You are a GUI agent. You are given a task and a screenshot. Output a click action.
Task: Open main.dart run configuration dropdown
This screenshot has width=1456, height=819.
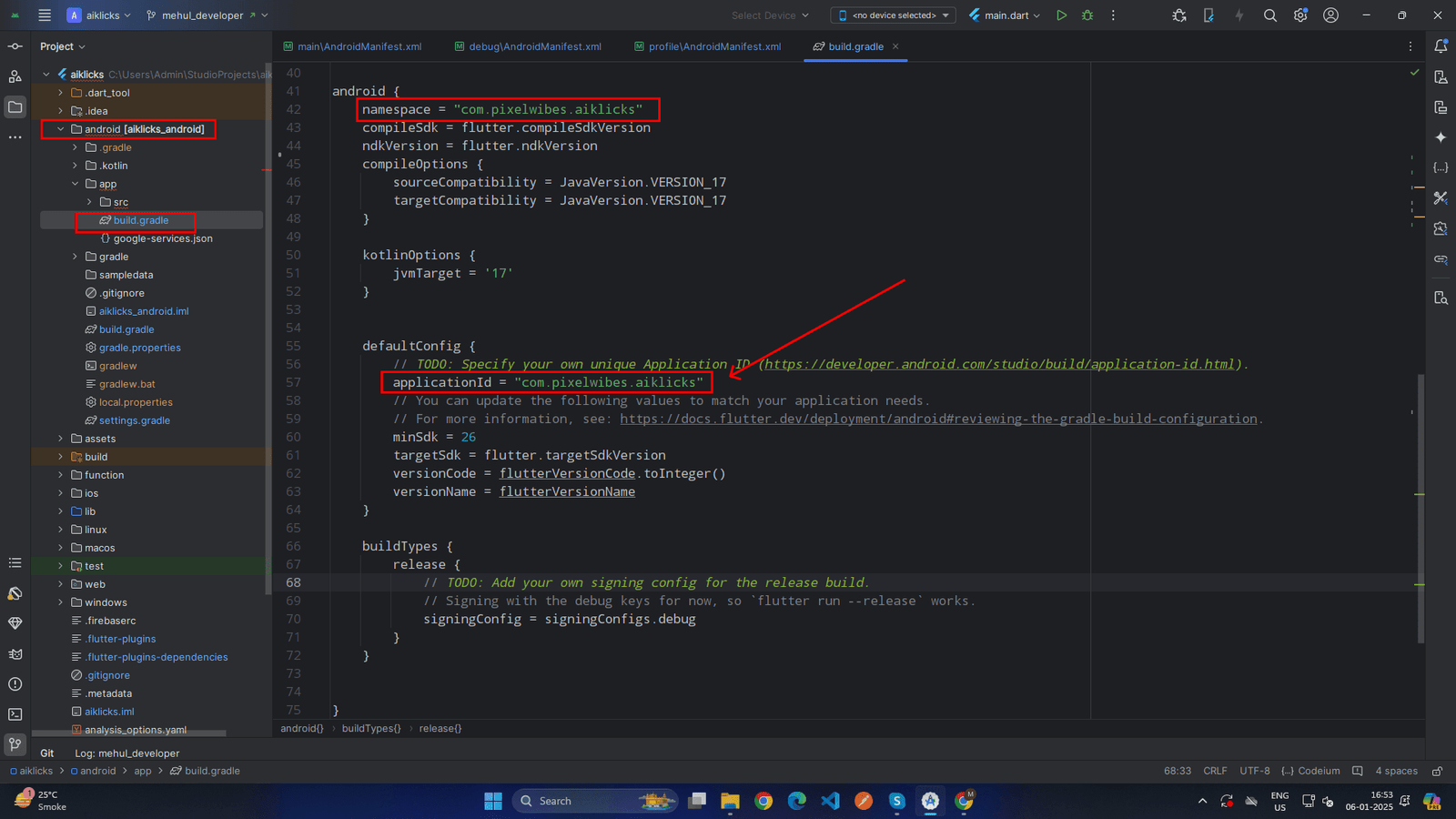[x=1005, y=15]
